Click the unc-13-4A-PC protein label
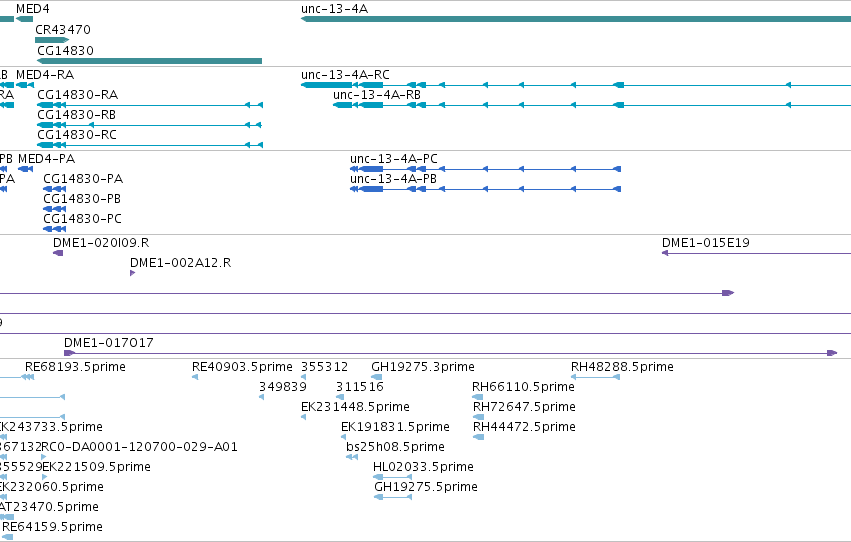Image resolution: width=851 pixels, height=542 pixels. (393, 159)
